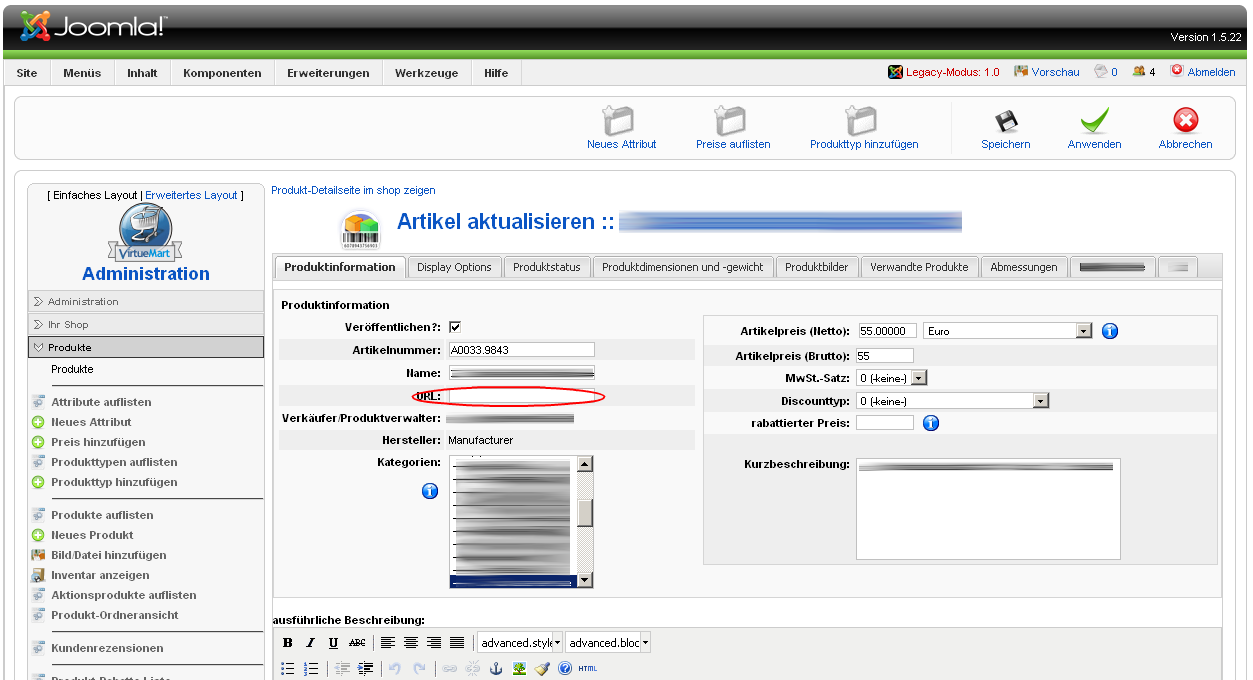Switch to the Abmessungen tab
1253x680 pixels.
click(x=1024, y=267)
